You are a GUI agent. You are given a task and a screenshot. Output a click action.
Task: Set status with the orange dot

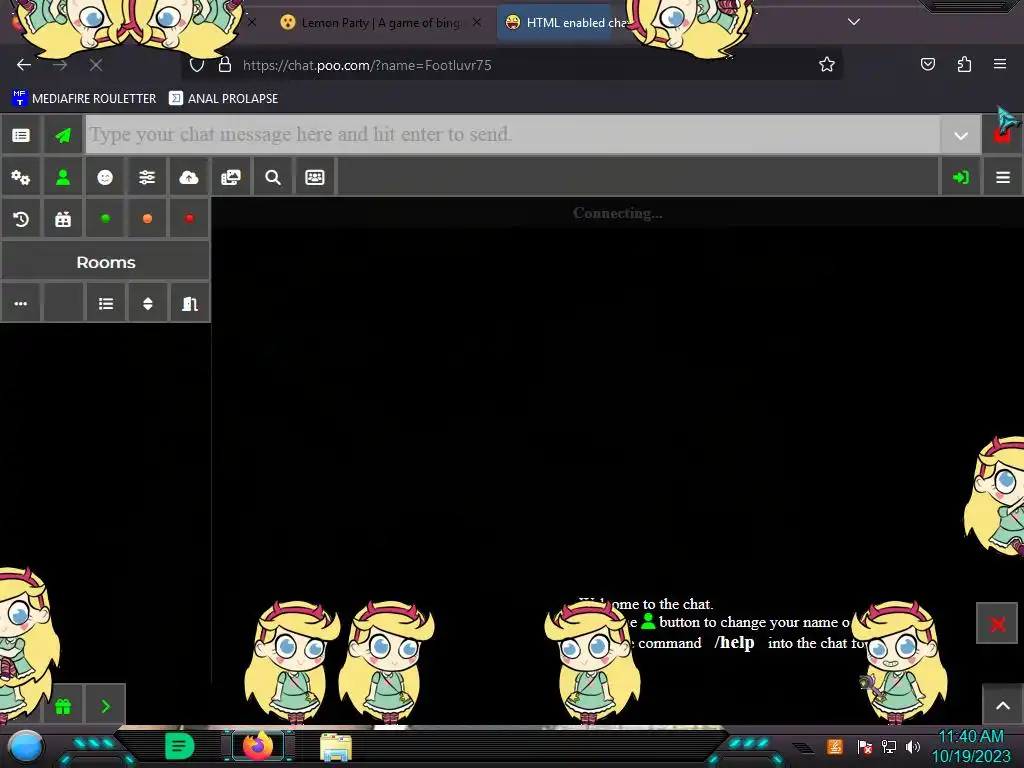click(147, 219)
